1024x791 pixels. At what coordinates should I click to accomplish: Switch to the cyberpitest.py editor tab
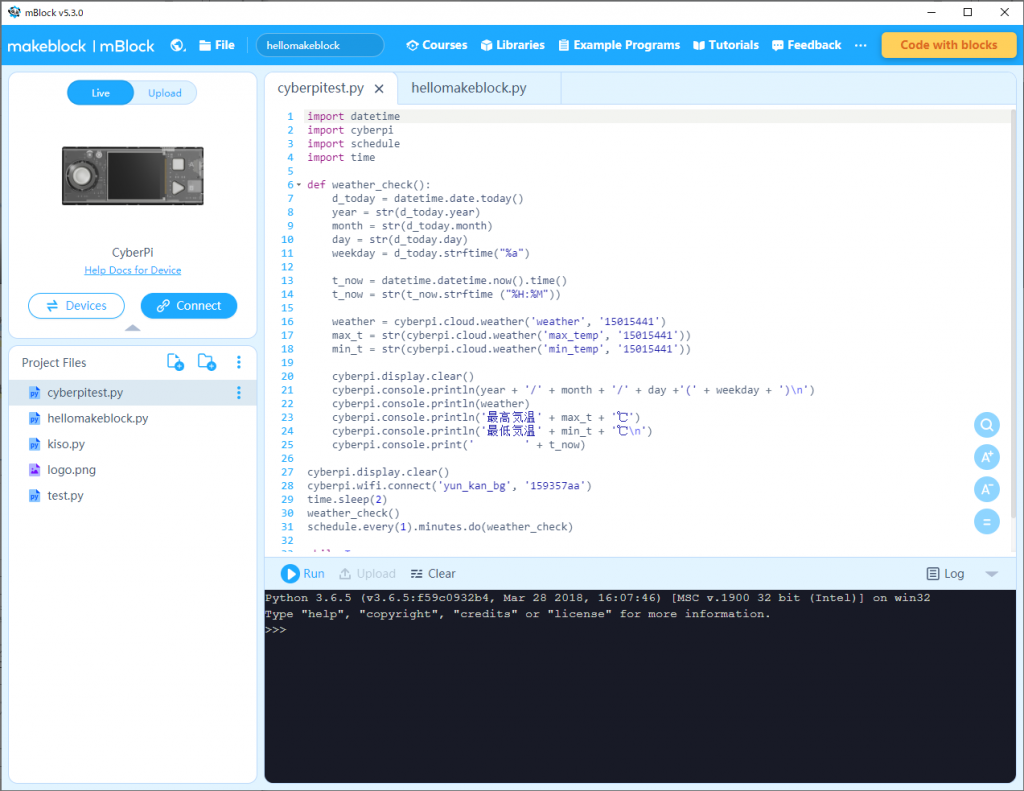(x=320, y=88)
